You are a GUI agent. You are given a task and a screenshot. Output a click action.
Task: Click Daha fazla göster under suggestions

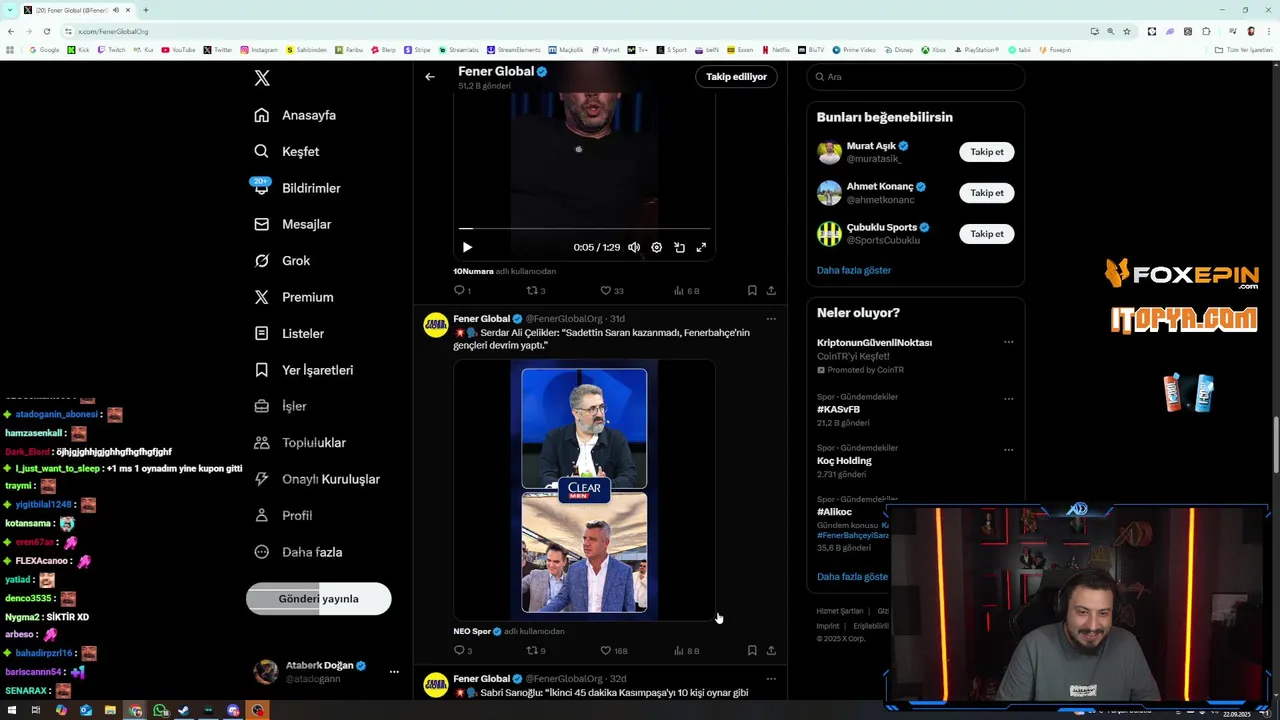(x=853, y=270)
